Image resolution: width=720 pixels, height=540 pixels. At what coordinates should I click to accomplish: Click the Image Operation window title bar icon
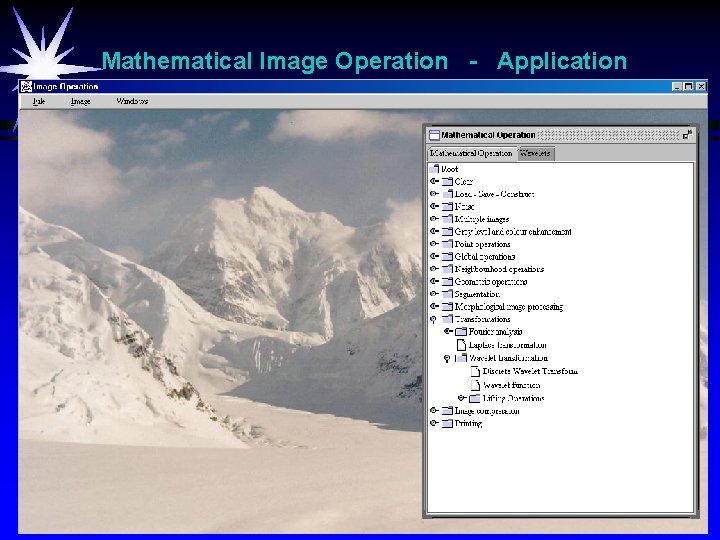tap(27, 86)
